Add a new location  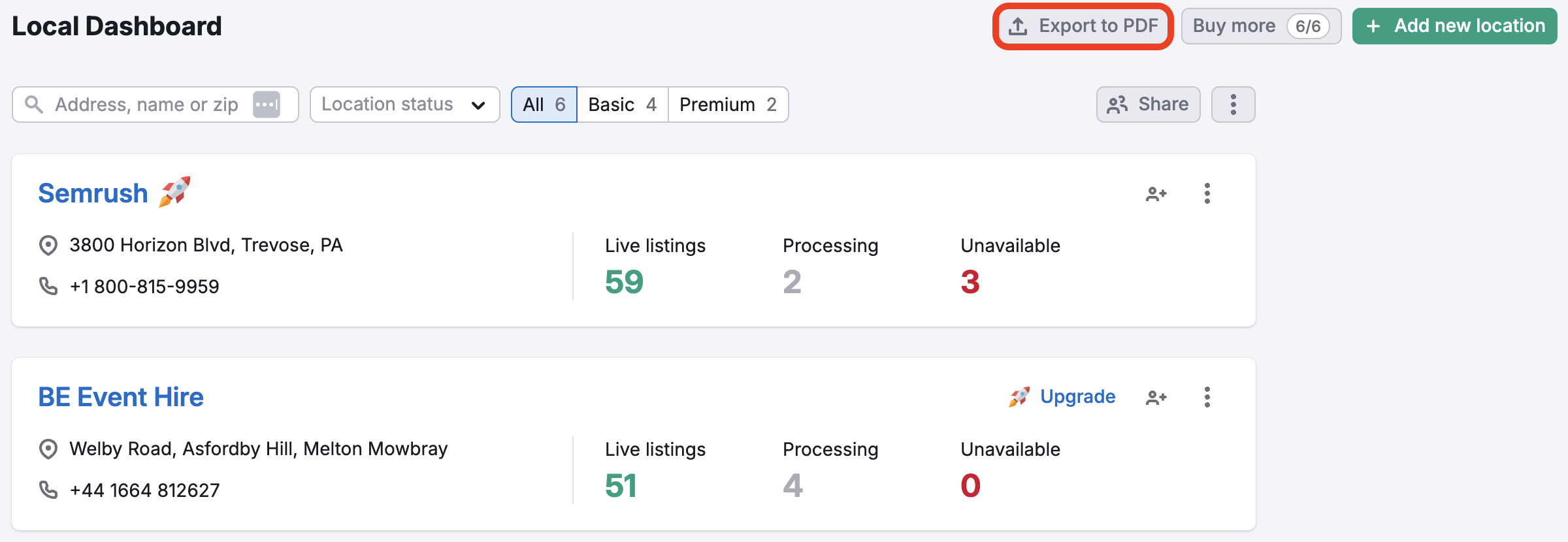(1455, 26)
